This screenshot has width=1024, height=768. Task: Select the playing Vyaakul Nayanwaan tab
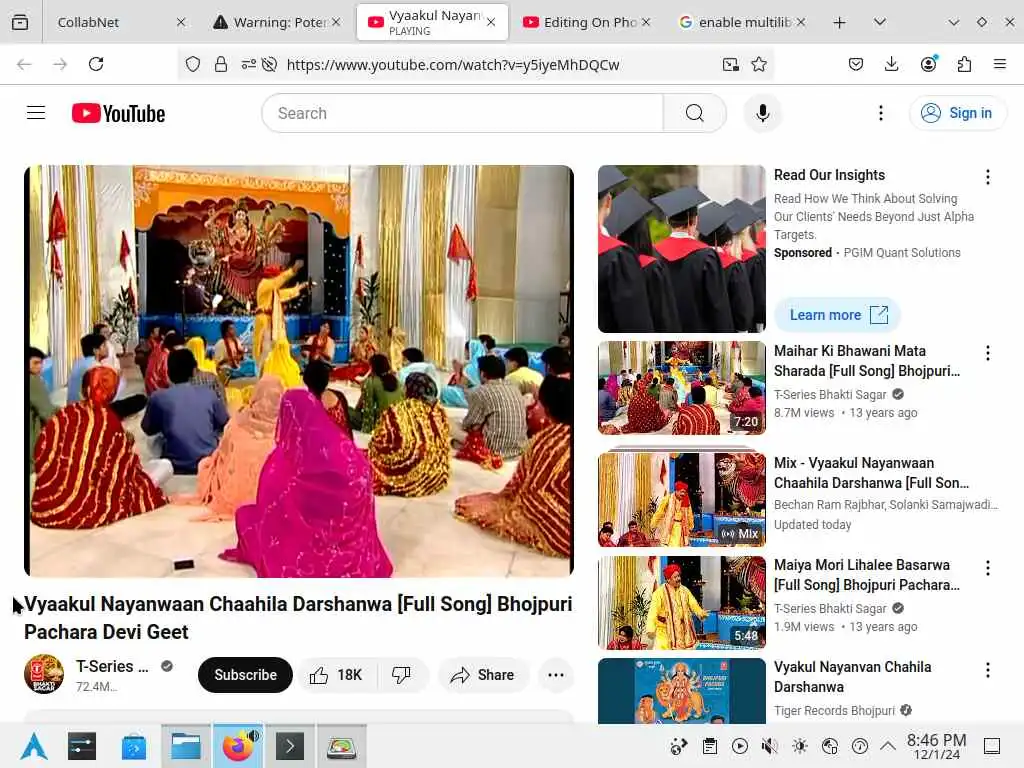click(432, 22)
